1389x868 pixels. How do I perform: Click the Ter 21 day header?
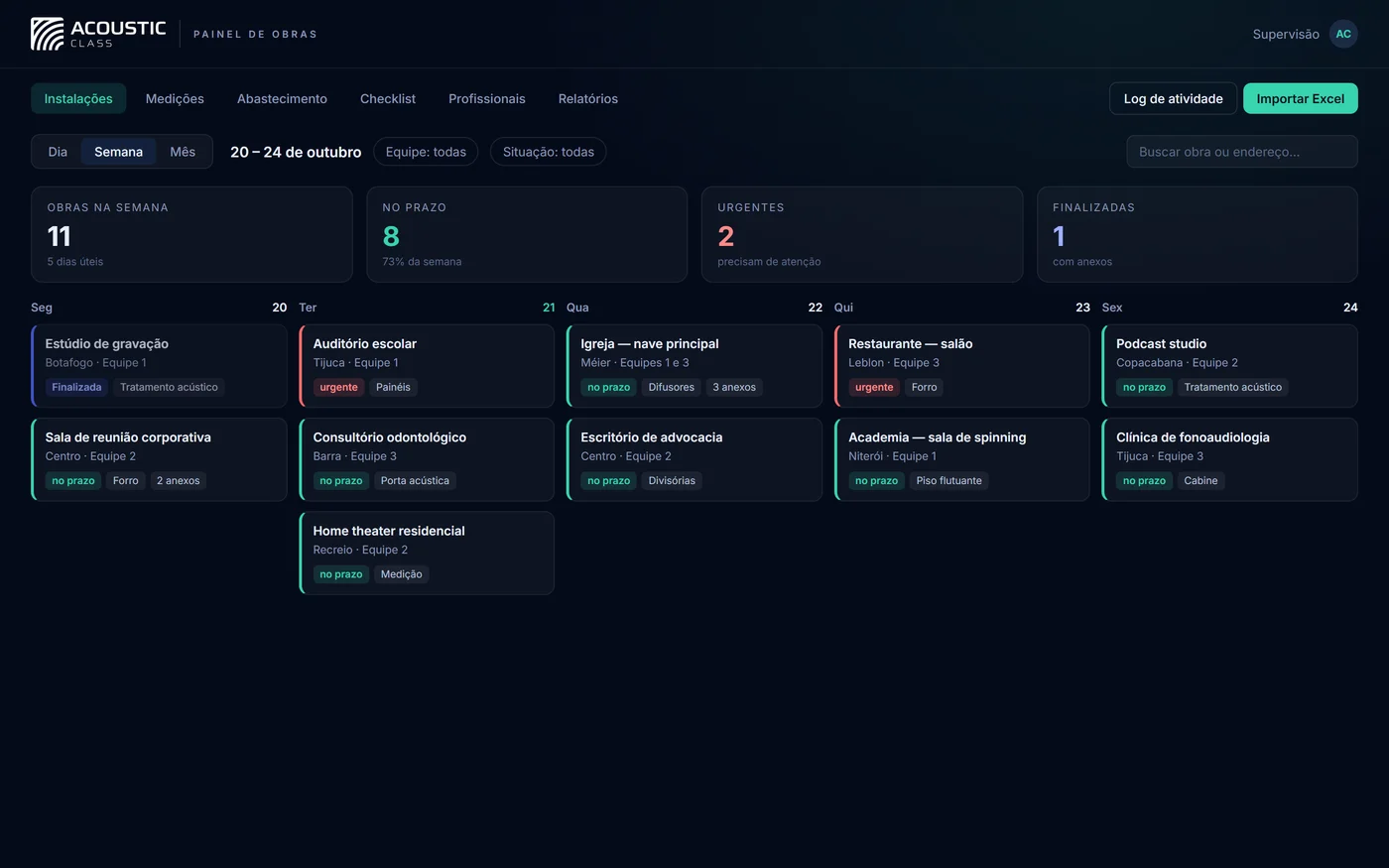click(x=427, y=308)
